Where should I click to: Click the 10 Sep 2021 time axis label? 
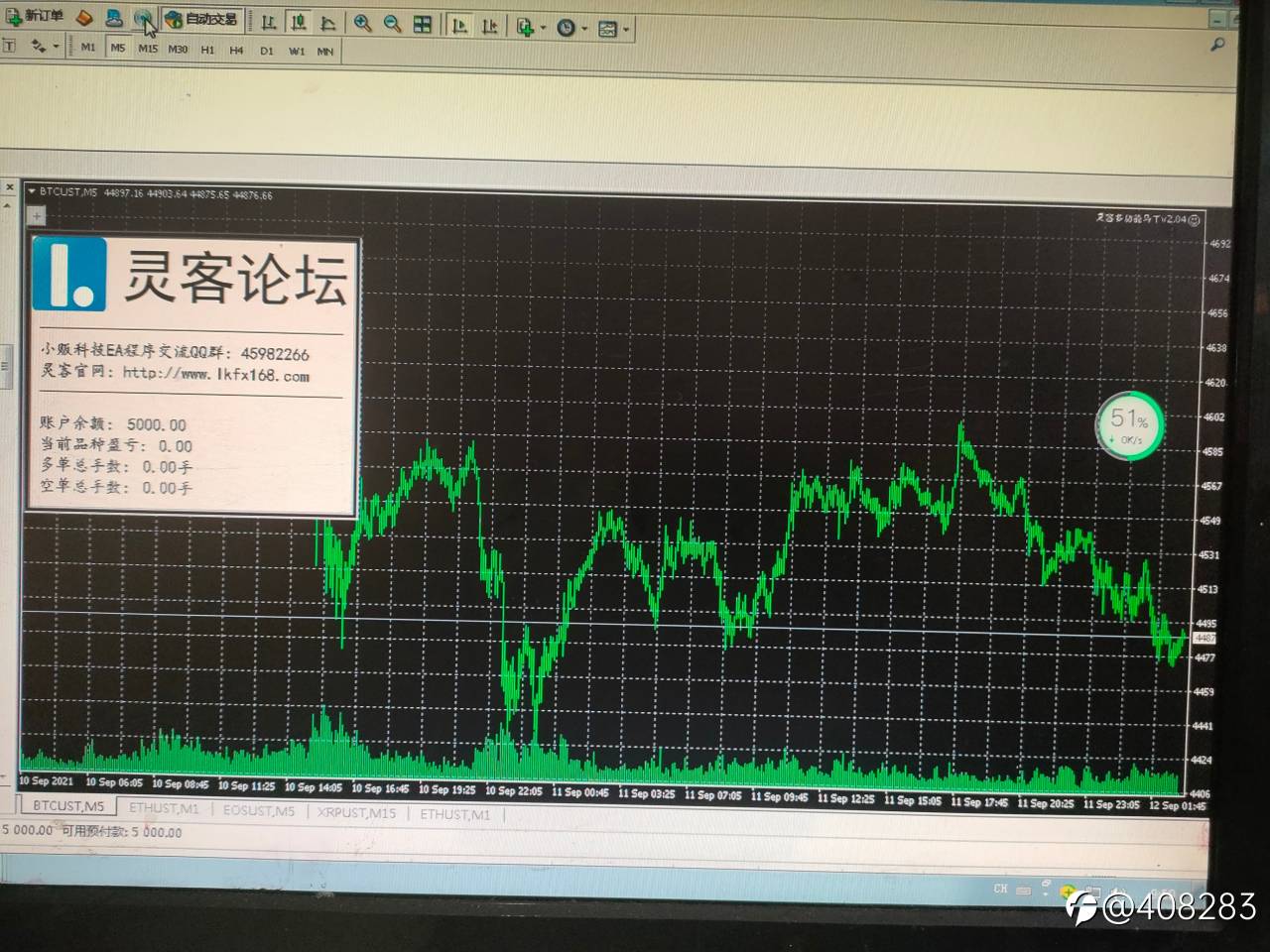47,781
